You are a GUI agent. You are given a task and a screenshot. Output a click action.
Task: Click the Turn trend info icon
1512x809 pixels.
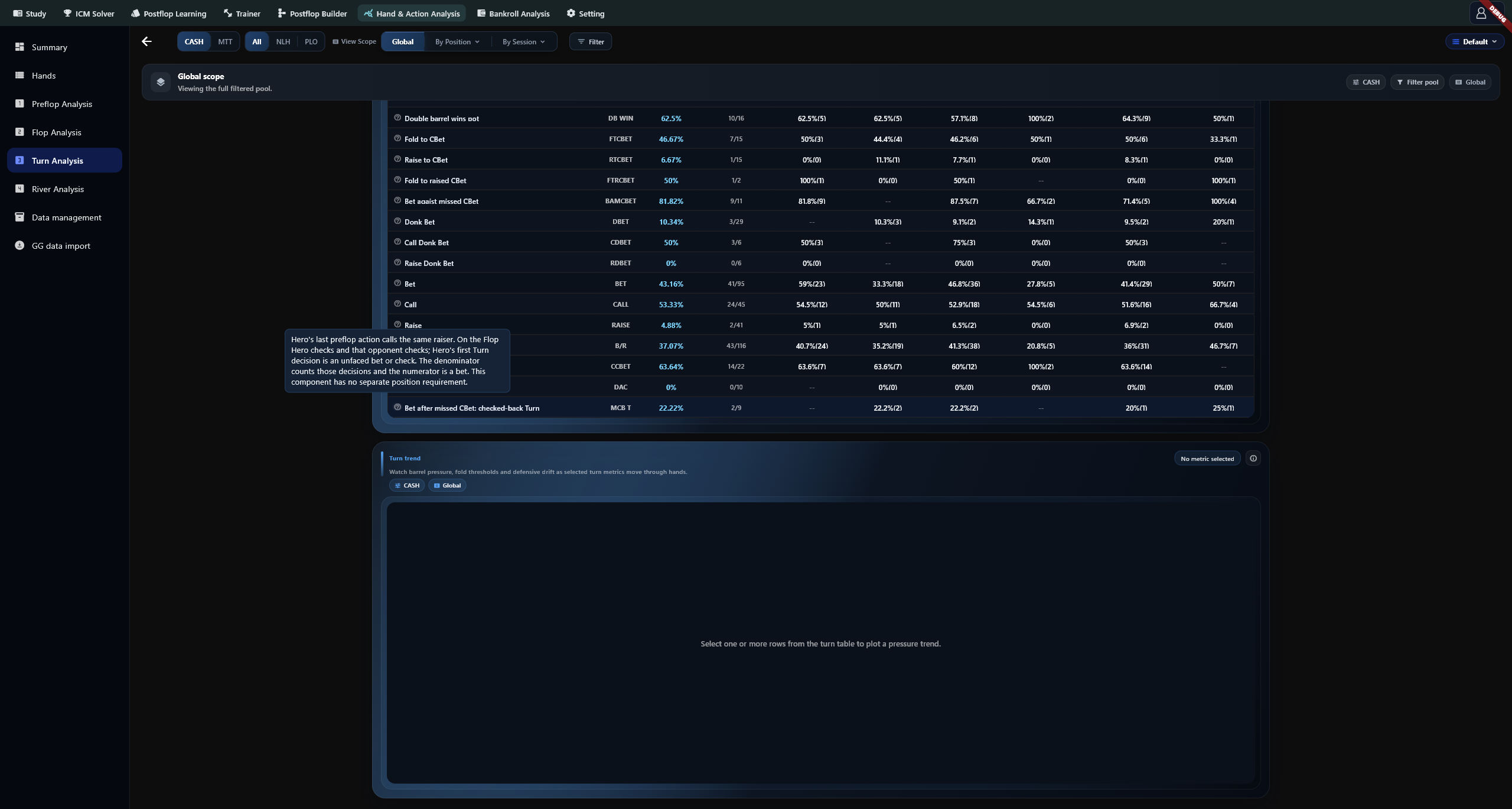coord(1253,459)
